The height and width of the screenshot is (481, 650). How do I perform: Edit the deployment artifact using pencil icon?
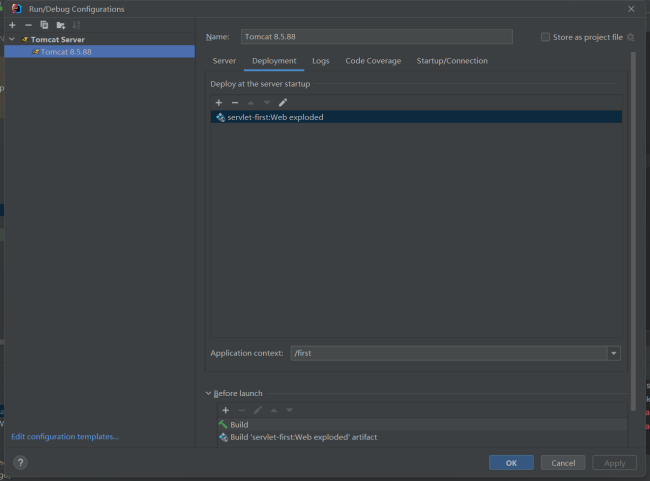tap(283, 102)
